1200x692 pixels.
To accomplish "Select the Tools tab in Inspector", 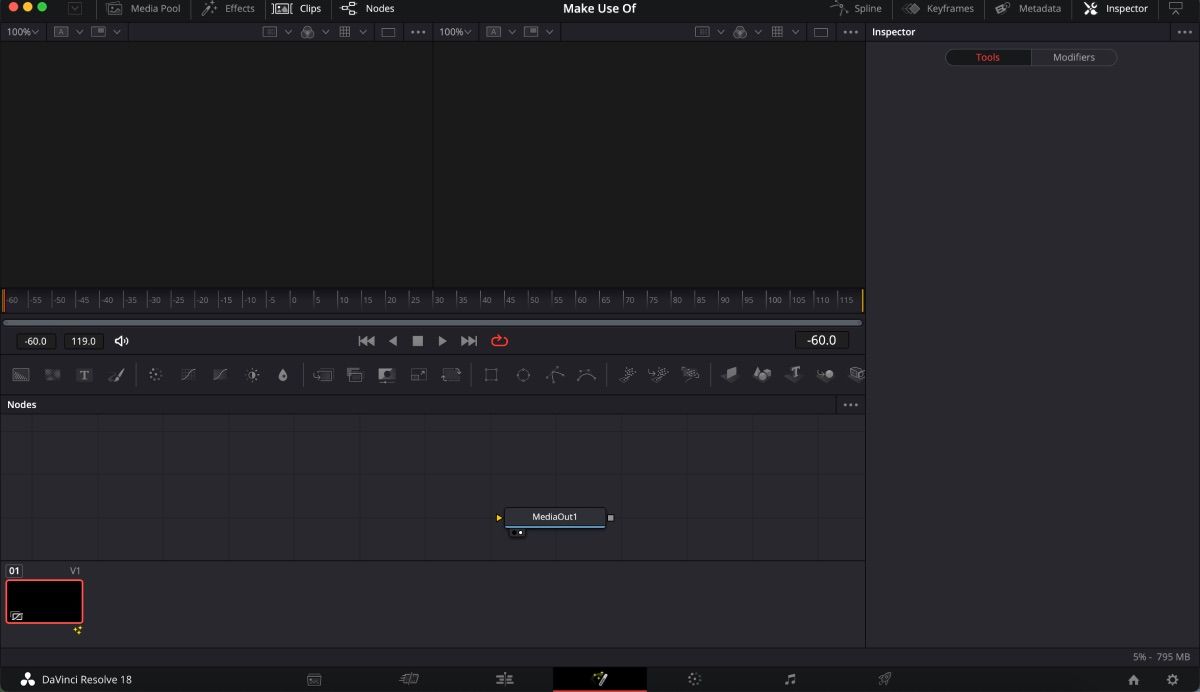I will click(x=987, y=57).
